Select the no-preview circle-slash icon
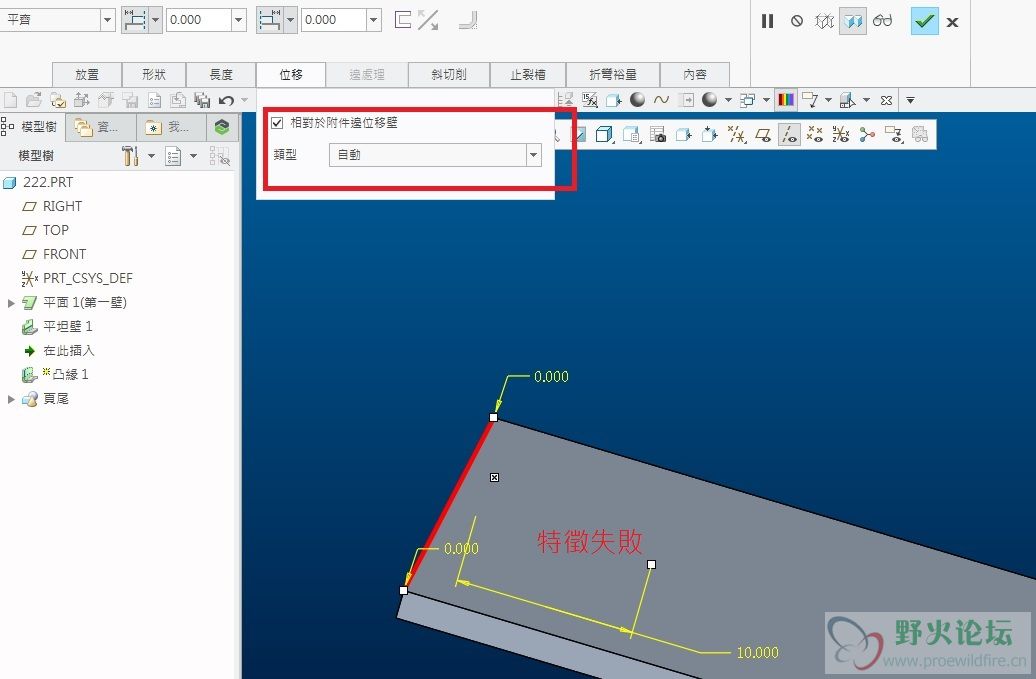This screenshot has height=679, width=1036. (x=797, y=21)
